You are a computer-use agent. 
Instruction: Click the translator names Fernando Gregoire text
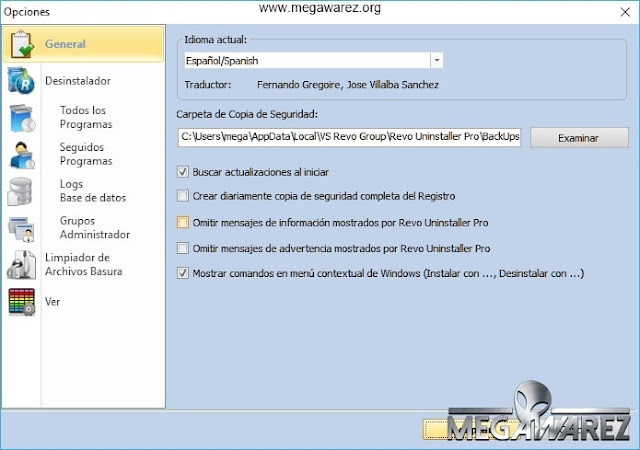tap(348, 85)
